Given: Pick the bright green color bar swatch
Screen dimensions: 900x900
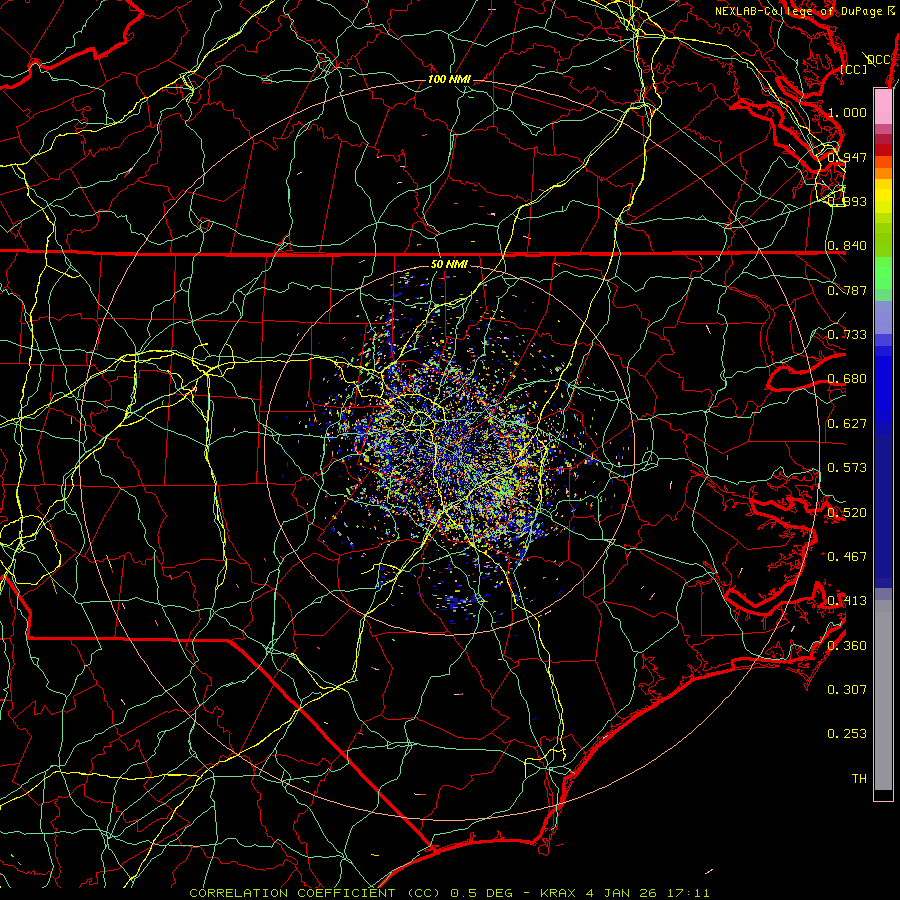Looking at the screenshot, I should pos(883,273).
